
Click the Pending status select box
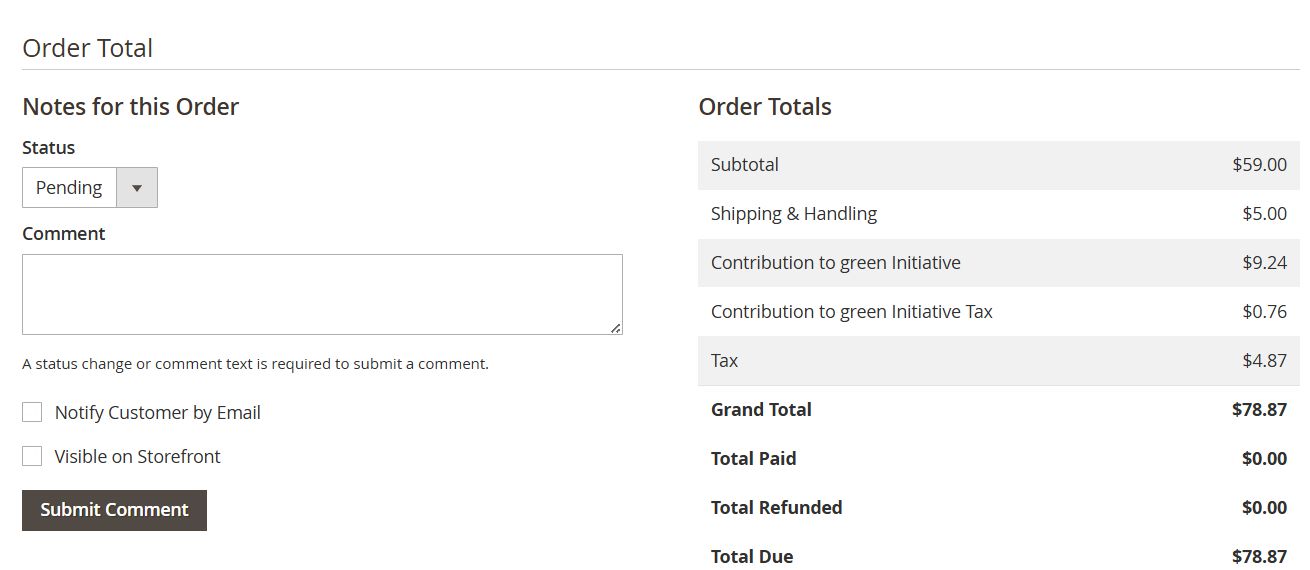pos(70,188)
